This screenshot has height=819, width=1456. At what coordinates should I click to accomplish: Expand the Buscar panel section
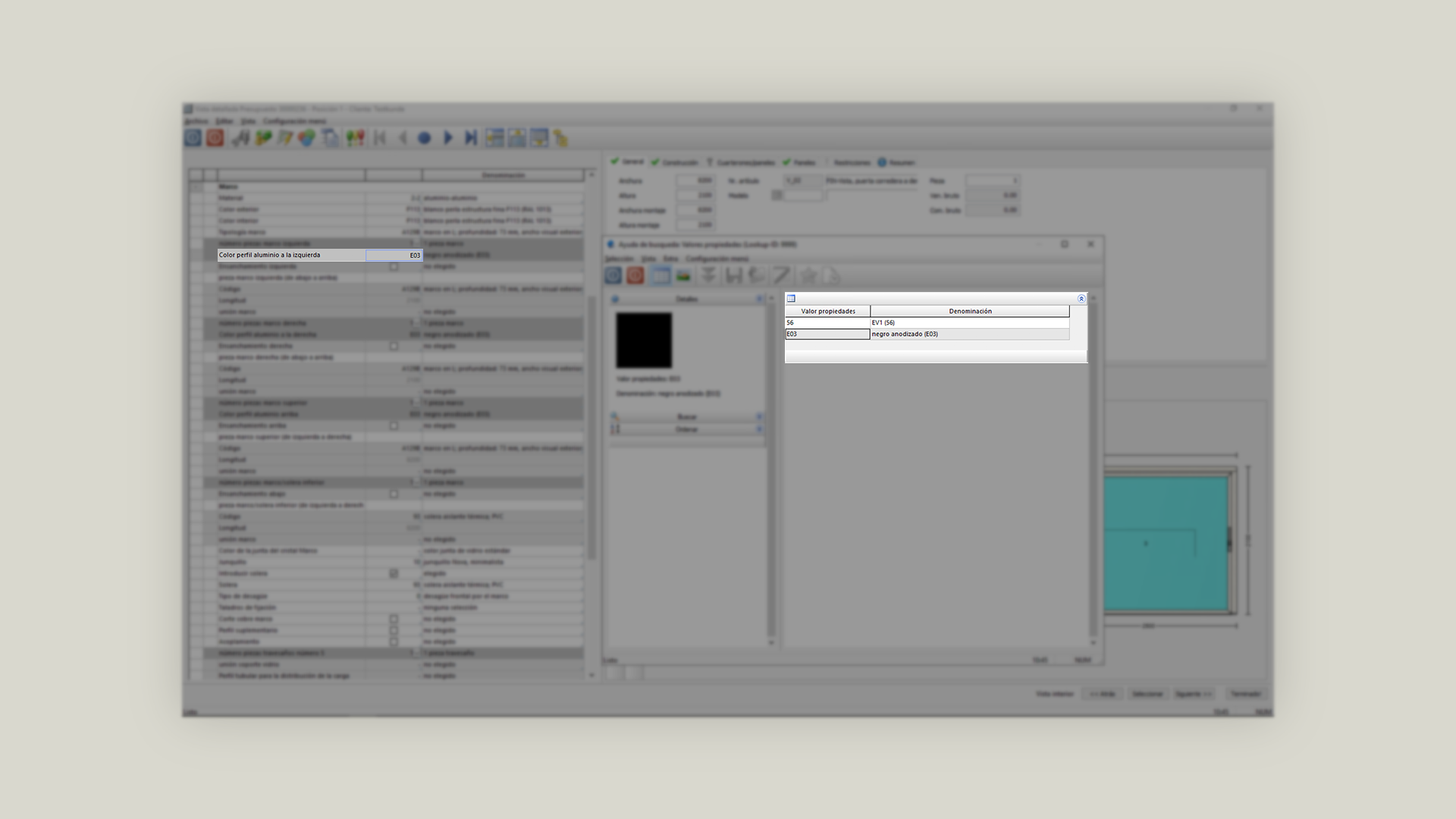coord(686,417)
